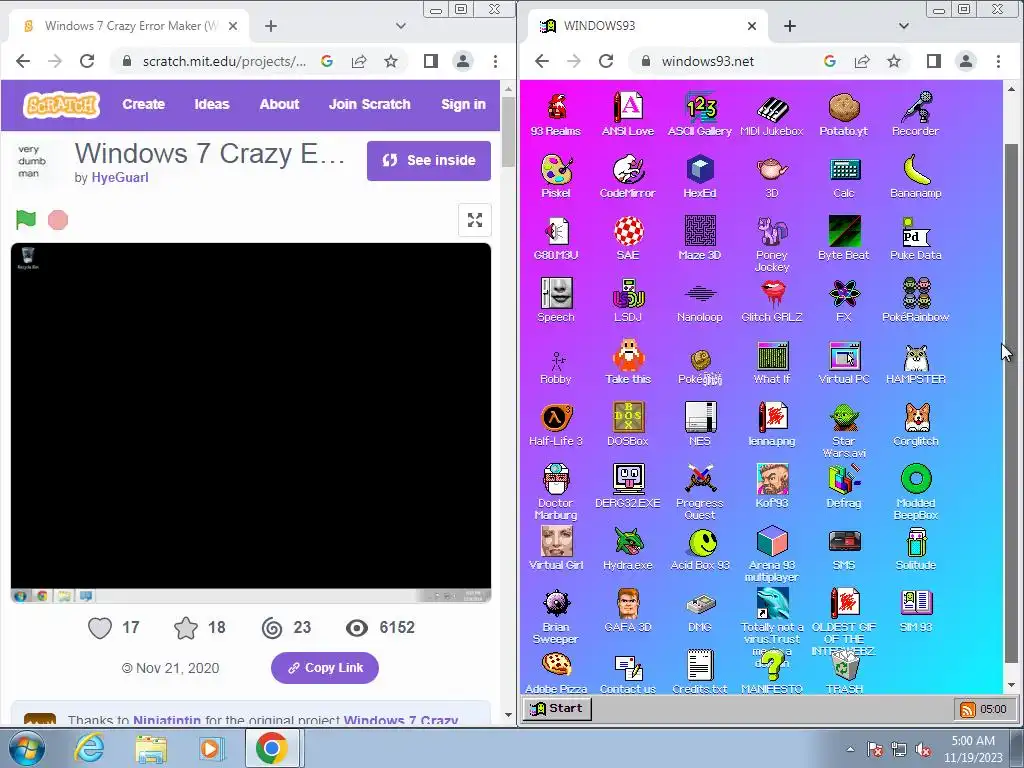The image size is (1024, 768).
Task: Open the Solitude icon
Action: pos(916,548)
